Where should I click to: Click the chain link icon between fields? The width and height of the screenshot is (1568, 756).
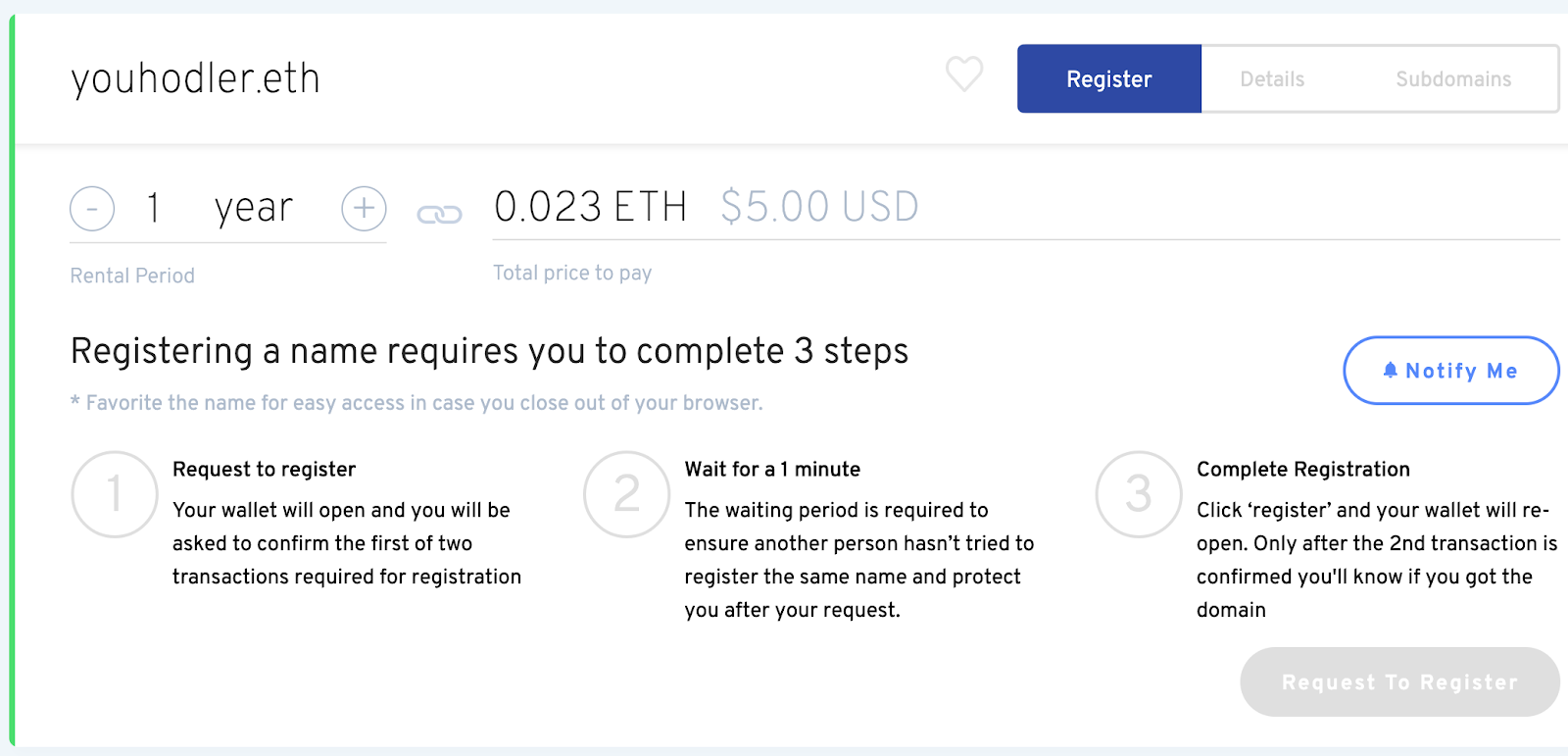[439, 214]
